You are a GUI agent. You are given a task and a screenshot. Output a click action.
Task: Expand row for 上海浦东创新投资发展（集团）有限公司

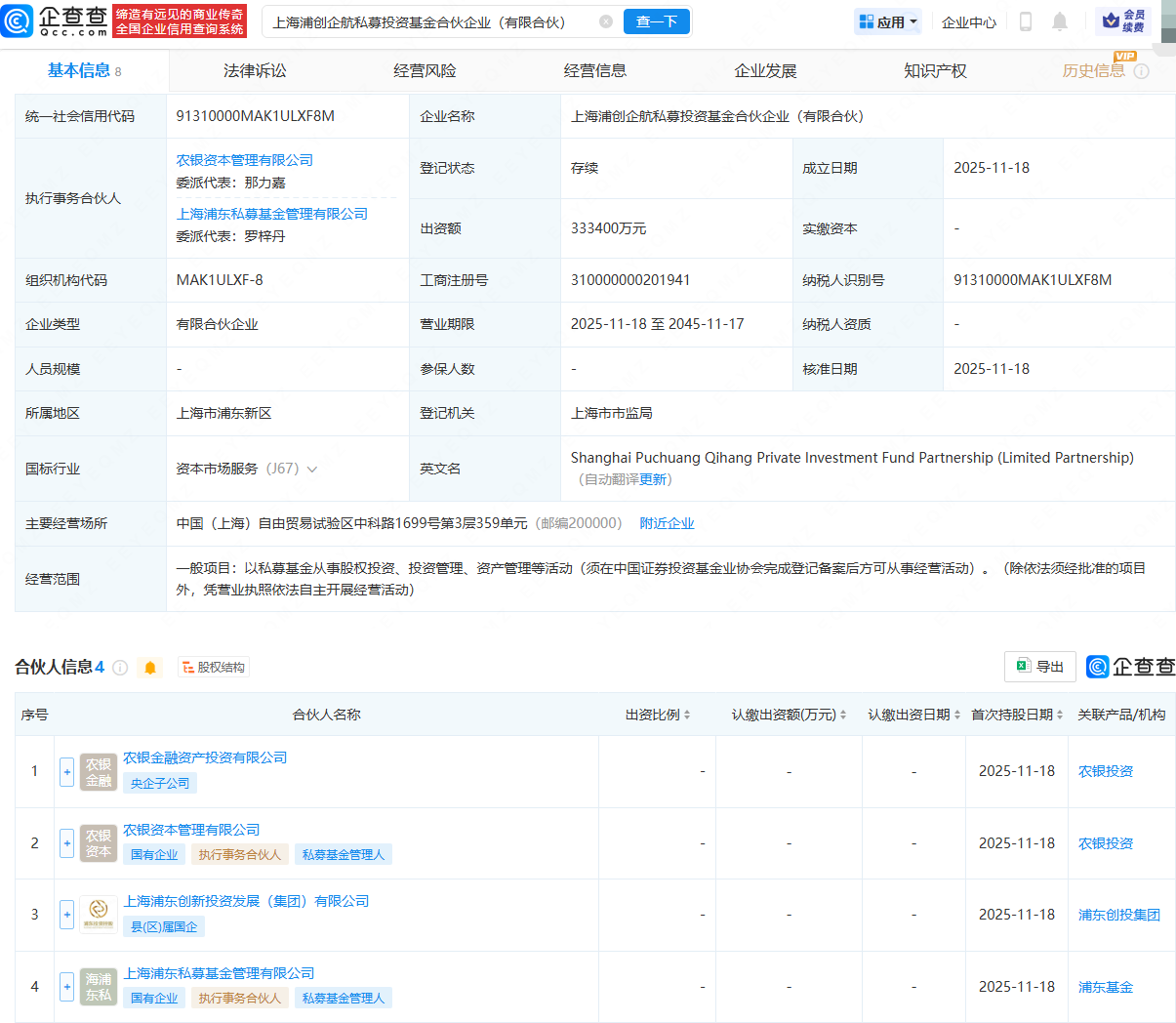[x=66, y=916]
